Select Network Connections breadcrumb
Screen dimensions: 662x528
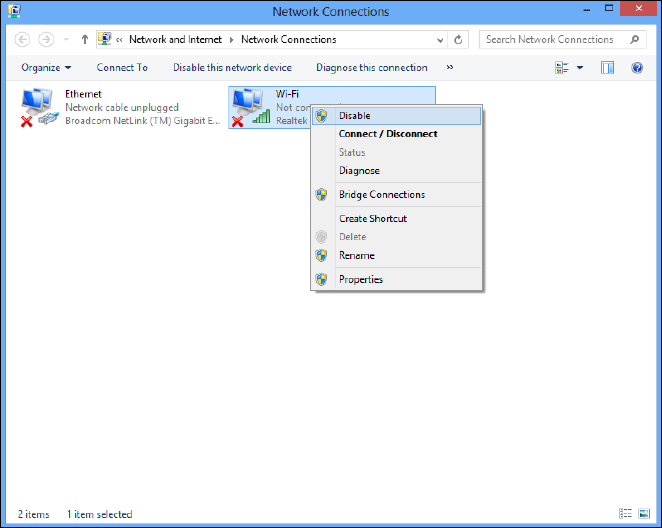coord(289,39)
